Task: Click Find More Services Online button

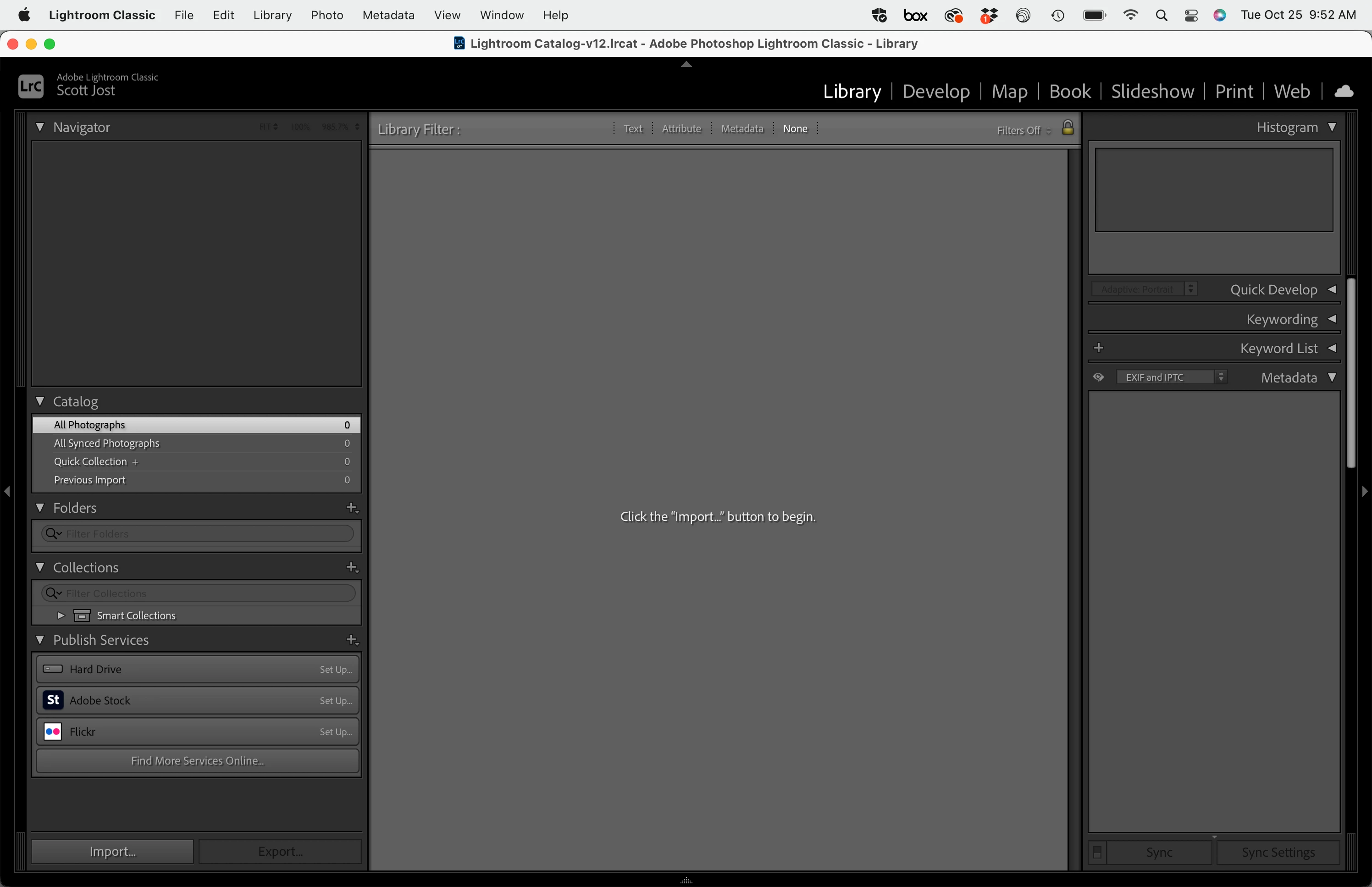Action: (198, 760)
